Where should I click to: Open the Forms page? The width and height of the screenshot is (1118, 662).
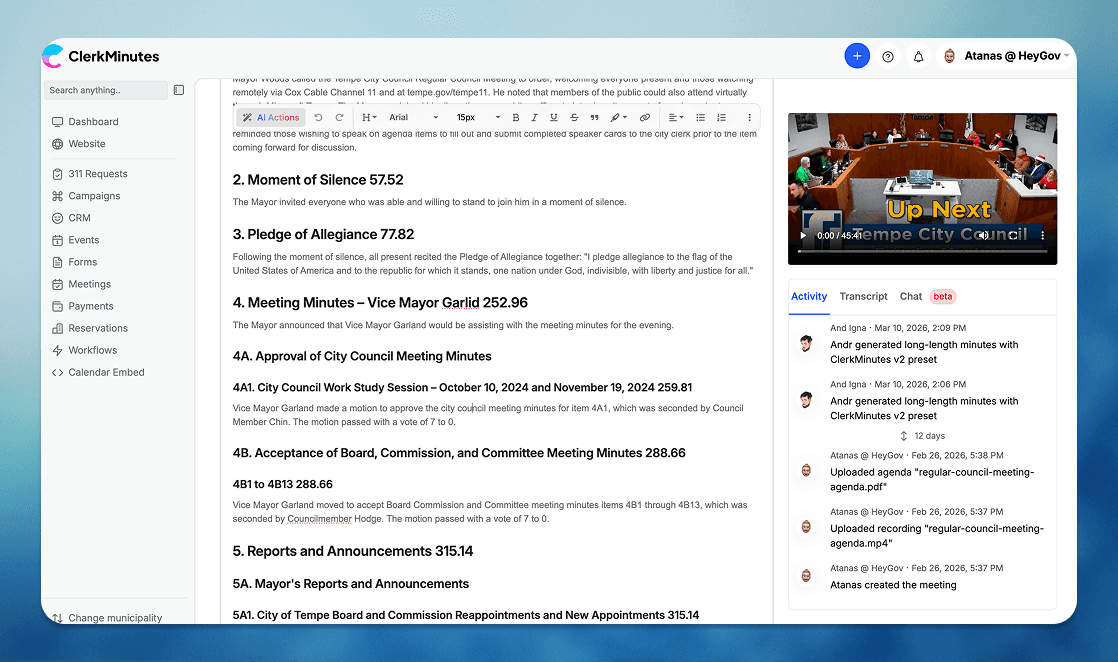tap(83, 263)
